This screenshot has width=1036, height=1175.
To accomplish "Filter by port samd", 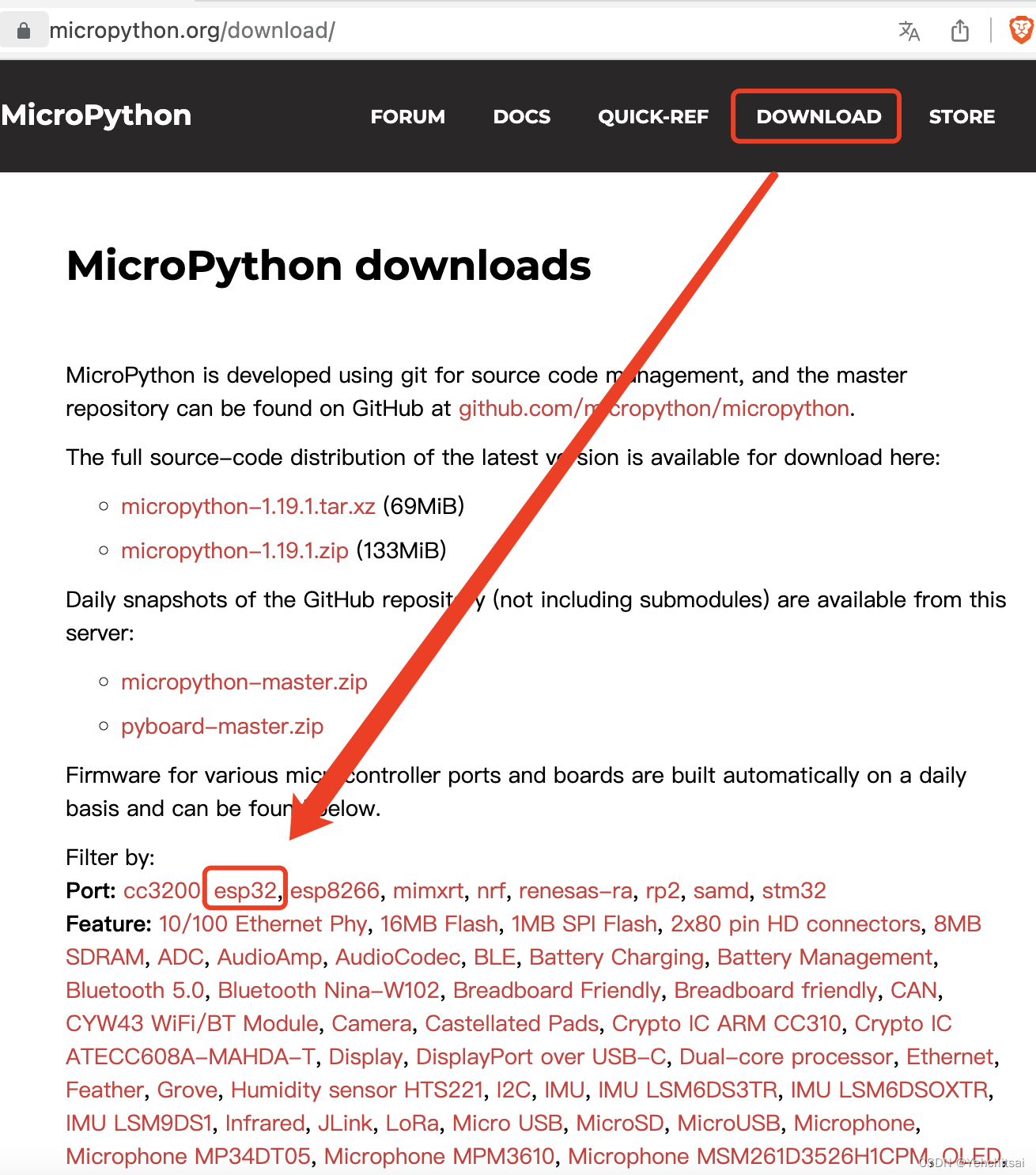I will [721, 891].
